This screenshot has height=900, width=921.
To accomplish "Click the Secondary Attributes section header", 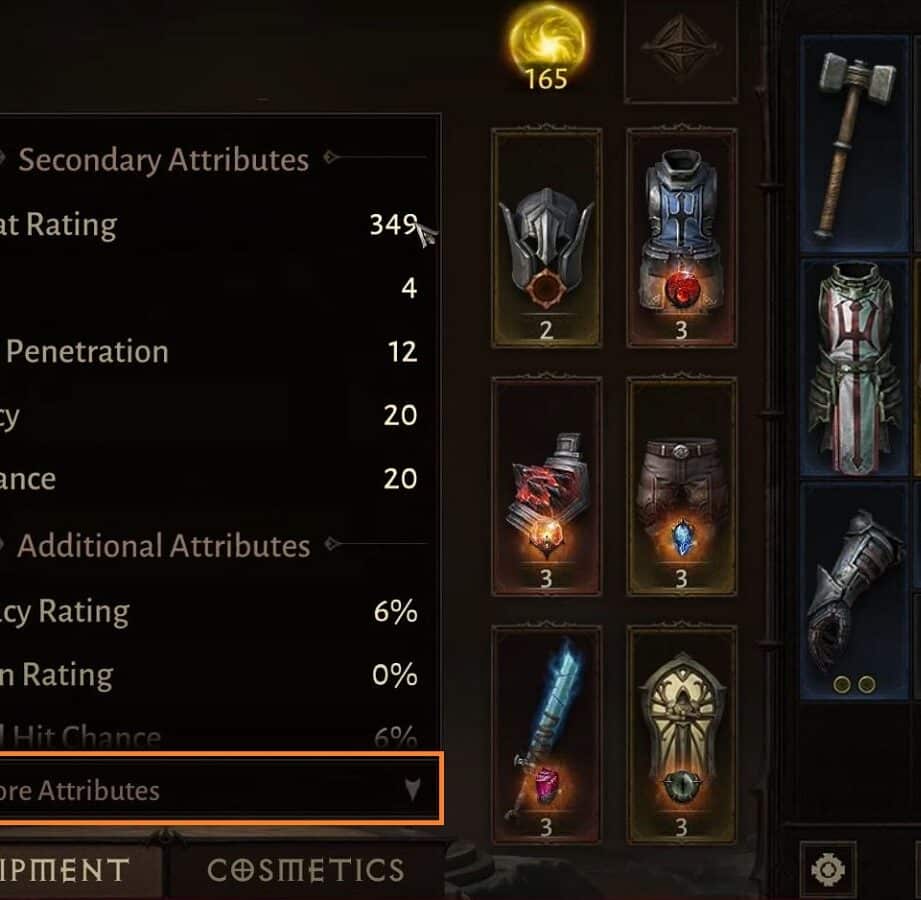I will click(x=163, y=160).
